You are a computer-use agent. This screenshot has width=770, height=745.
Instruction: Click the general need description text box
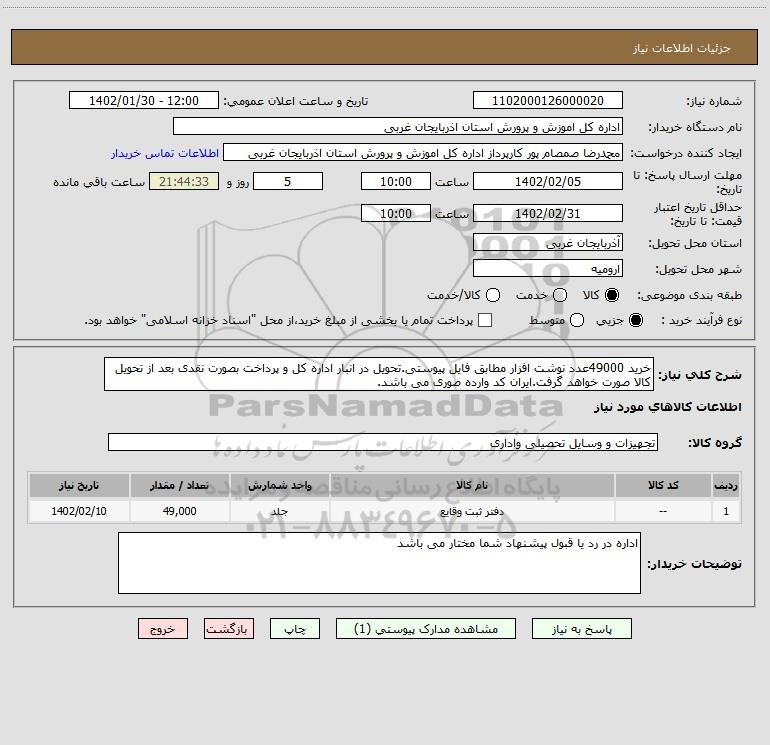(x=379, y=374)
